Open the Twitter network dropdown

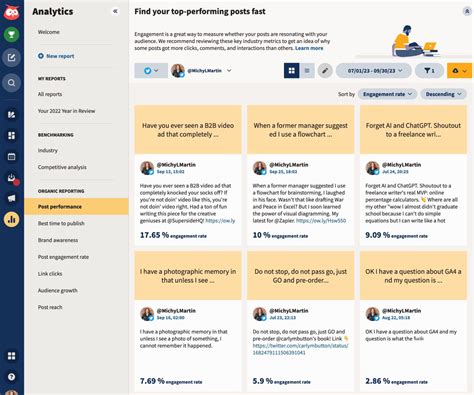tap(151, 71)
